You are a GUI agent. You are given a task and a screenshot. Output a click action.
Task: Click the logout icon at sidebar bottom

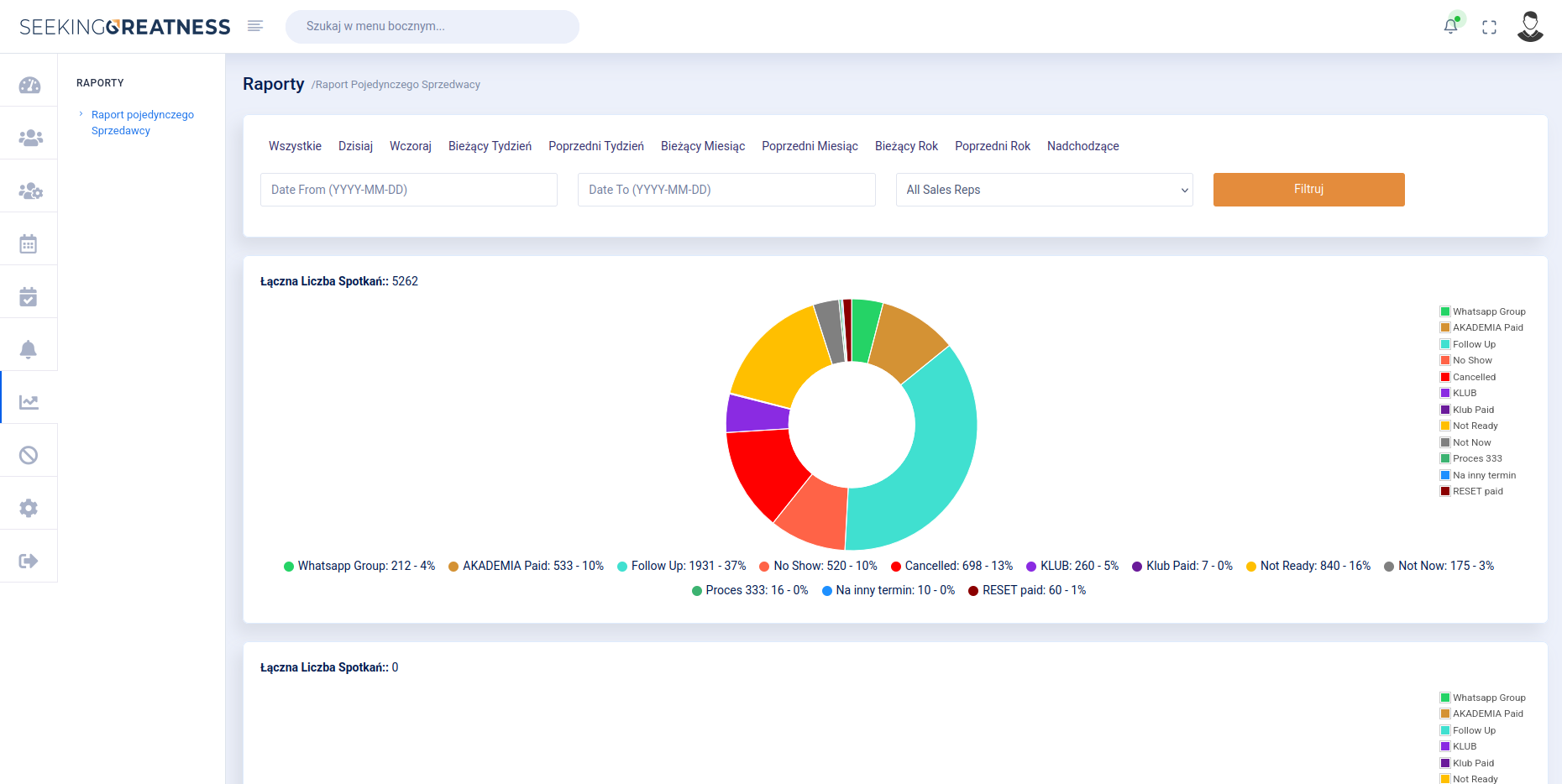point(29,556)
